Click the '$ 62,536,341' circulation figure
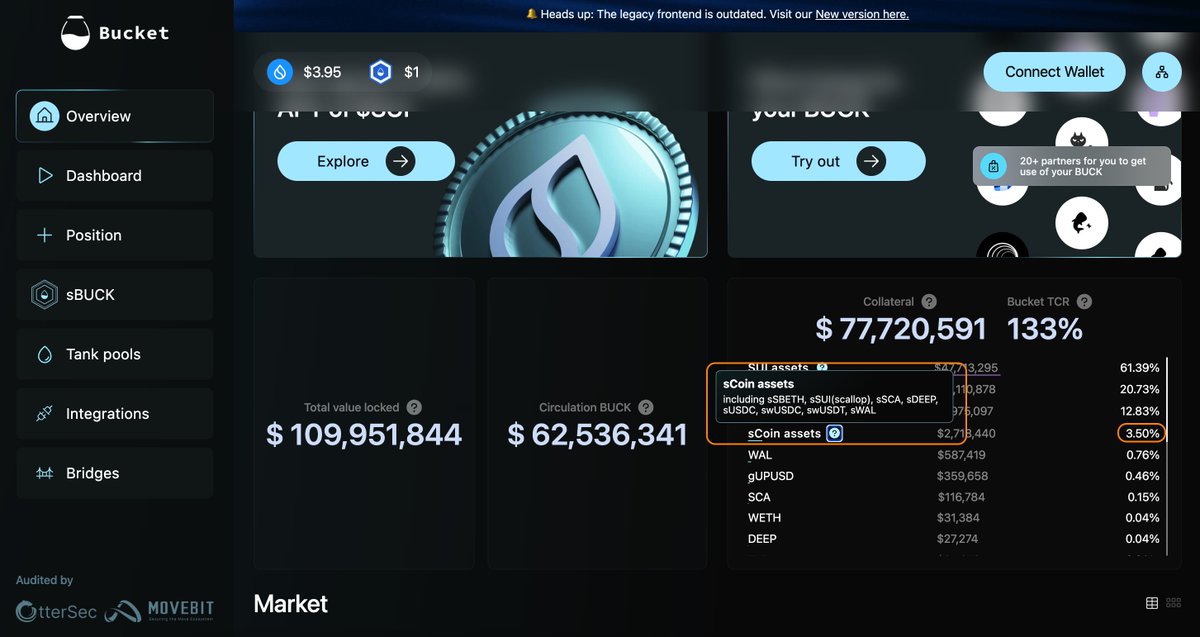Viewport: 1200px width, 637px height. click(597, 434)
